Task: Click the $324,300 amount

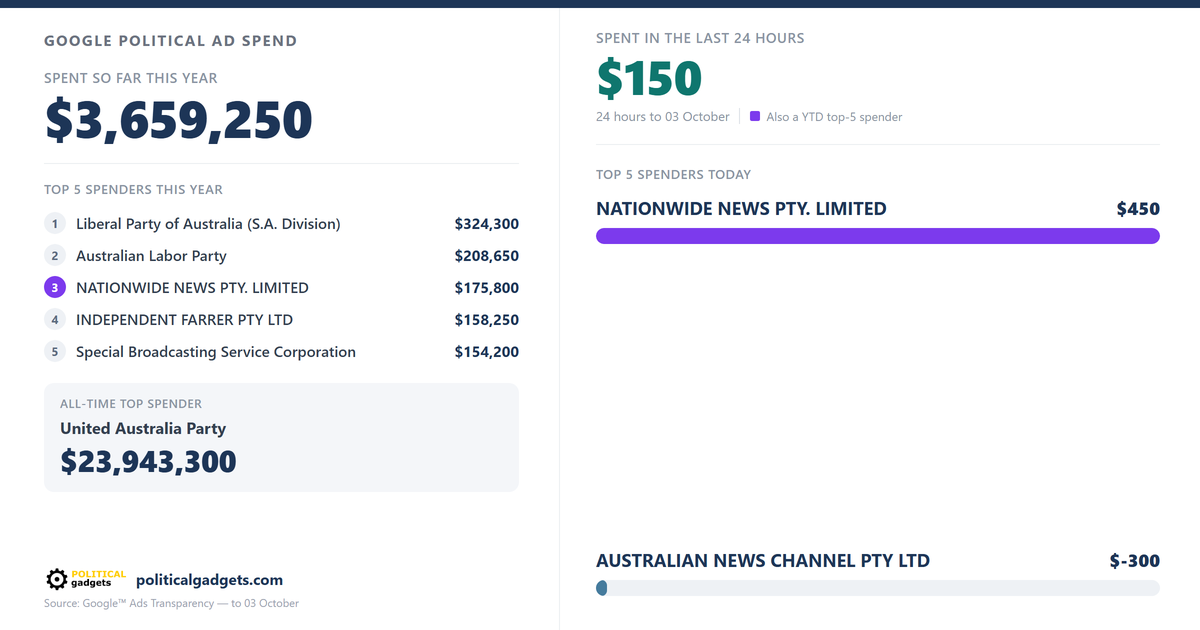Action: tap(487, 224)
